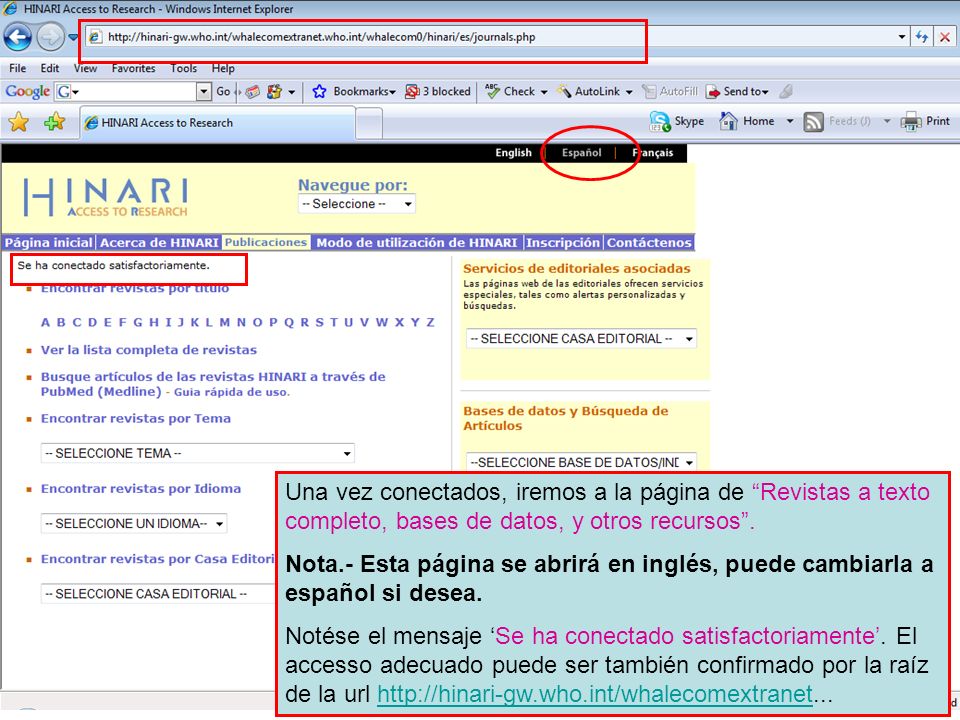Select the HINARI Access to Research browser tab
This screenshot has width=960, height=720.
(x=218, y=122)
